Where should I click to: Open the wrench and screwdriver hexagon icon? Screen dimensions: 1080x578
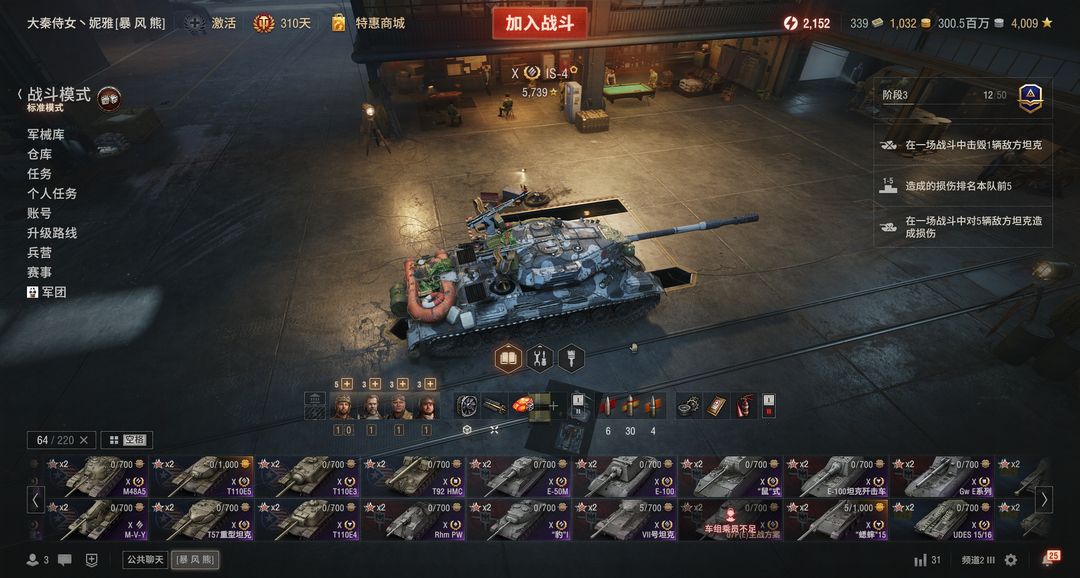(x=540, y=359)
